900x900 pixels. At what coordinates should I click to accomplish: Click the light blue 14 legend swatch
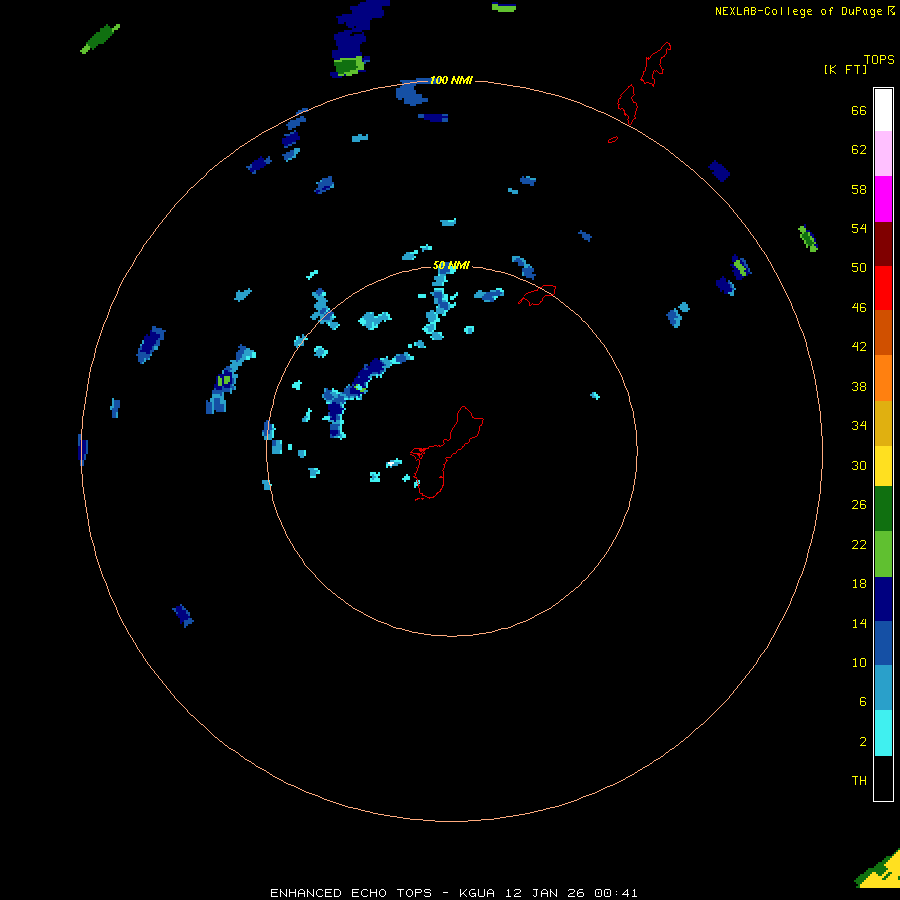tap(883, 688)
